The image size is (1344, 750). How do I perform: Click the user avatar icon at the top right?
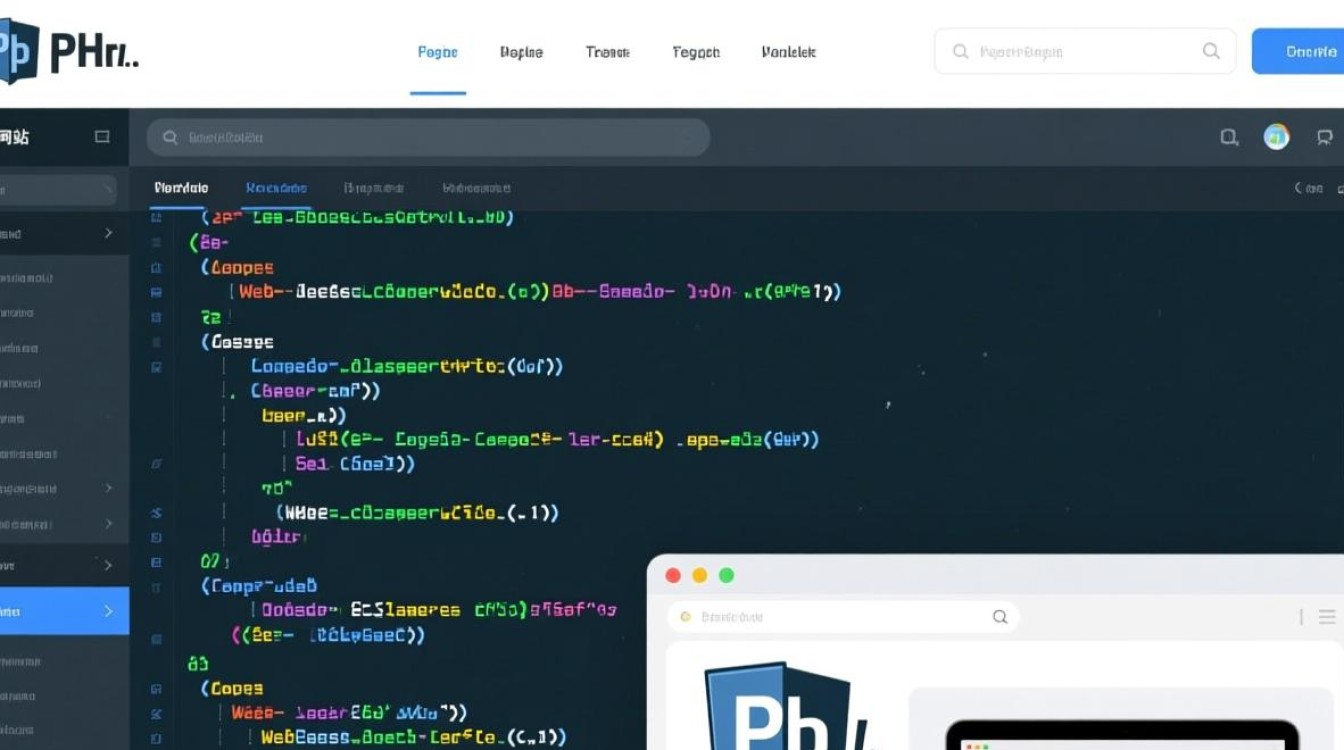1276,137
